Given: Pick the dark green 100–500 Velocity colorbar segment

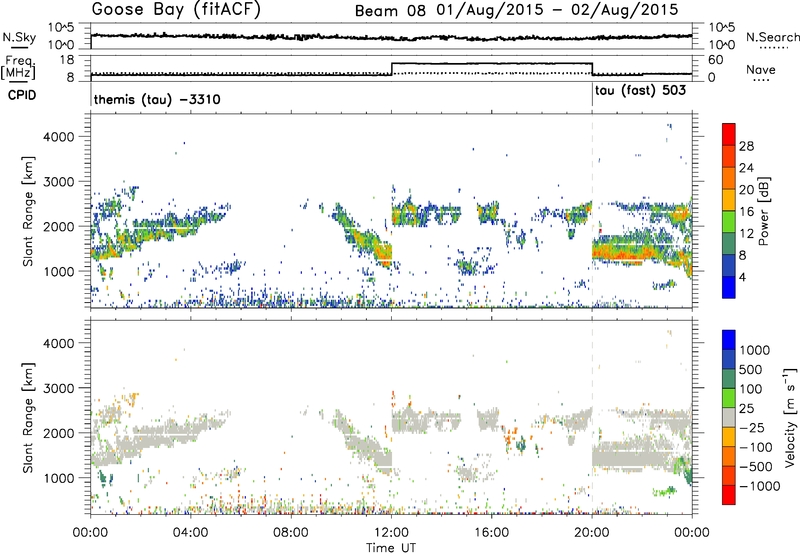Looking at the screenshot, I should (729, 379).
